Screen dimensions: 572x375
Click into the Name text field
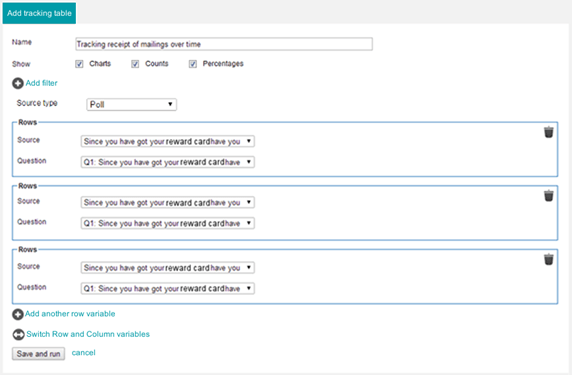click(224, 44)
